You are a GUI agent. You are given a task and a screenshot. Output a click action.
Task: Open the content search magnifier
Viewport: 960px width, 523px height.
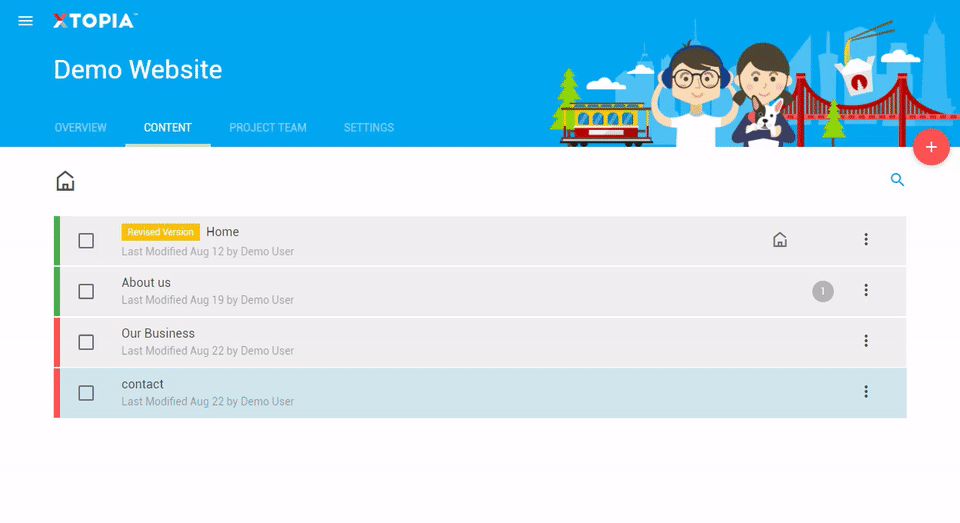click(897, 180)
